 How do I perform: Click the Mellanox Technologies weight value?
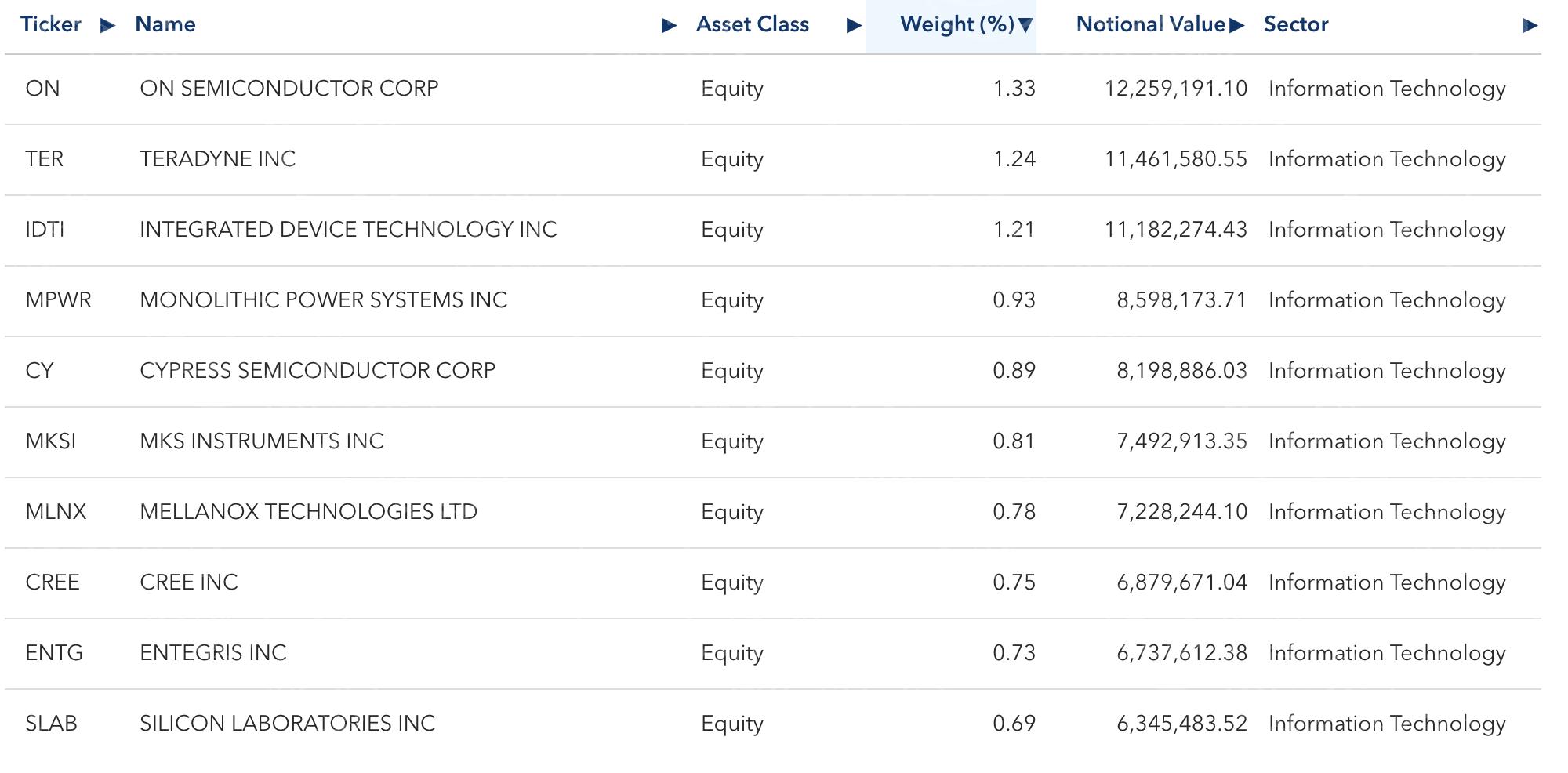coord(1014,512)
